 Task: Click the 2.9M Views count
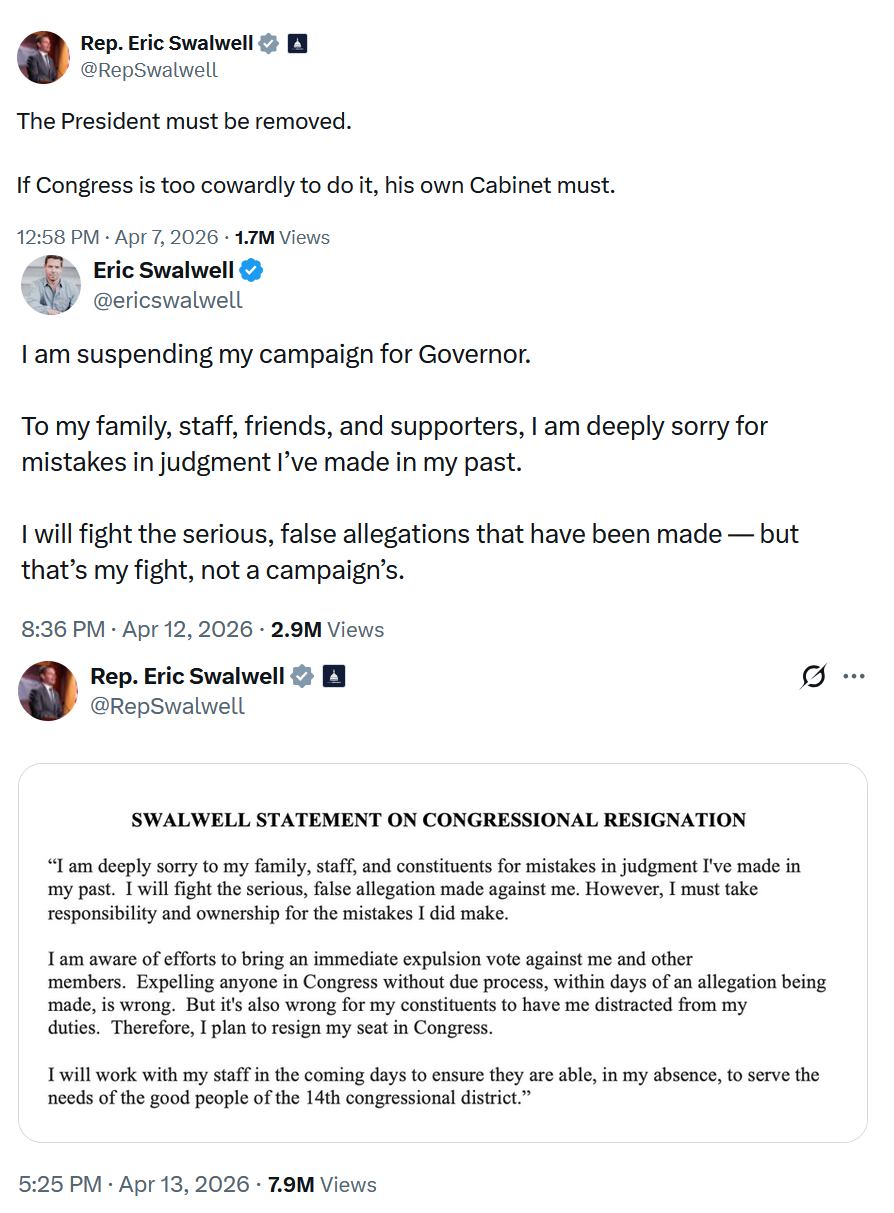[328, 629]
